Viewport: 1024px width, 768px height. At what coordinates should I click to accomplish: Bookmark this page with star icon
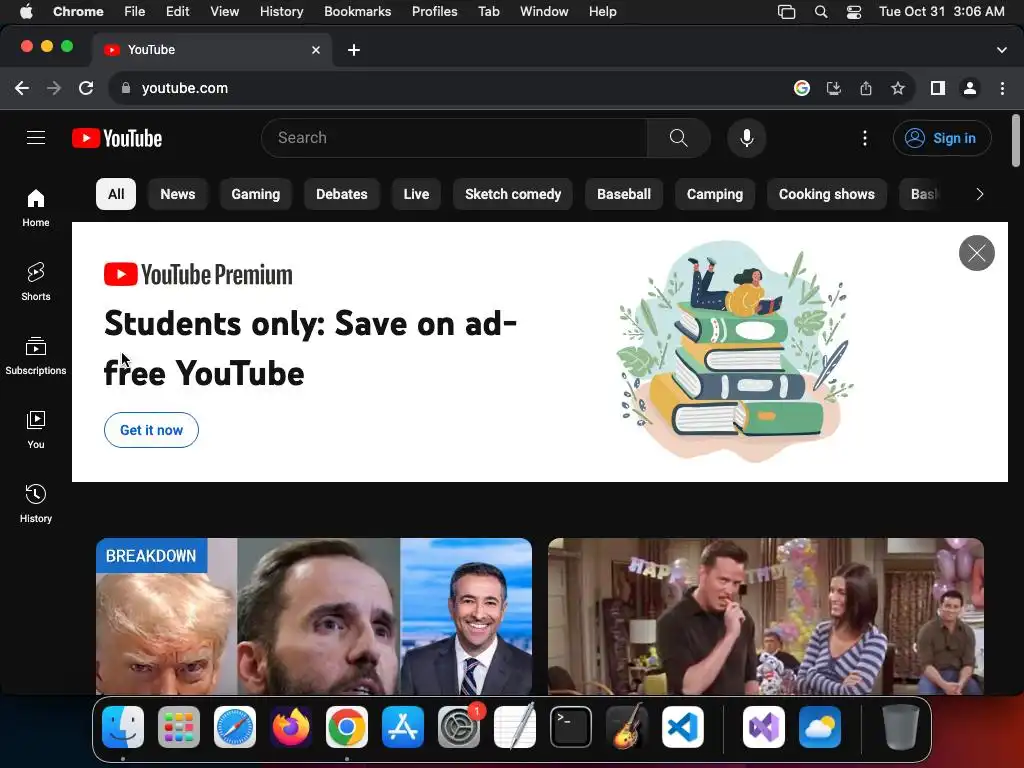click(x=898, y=88)
